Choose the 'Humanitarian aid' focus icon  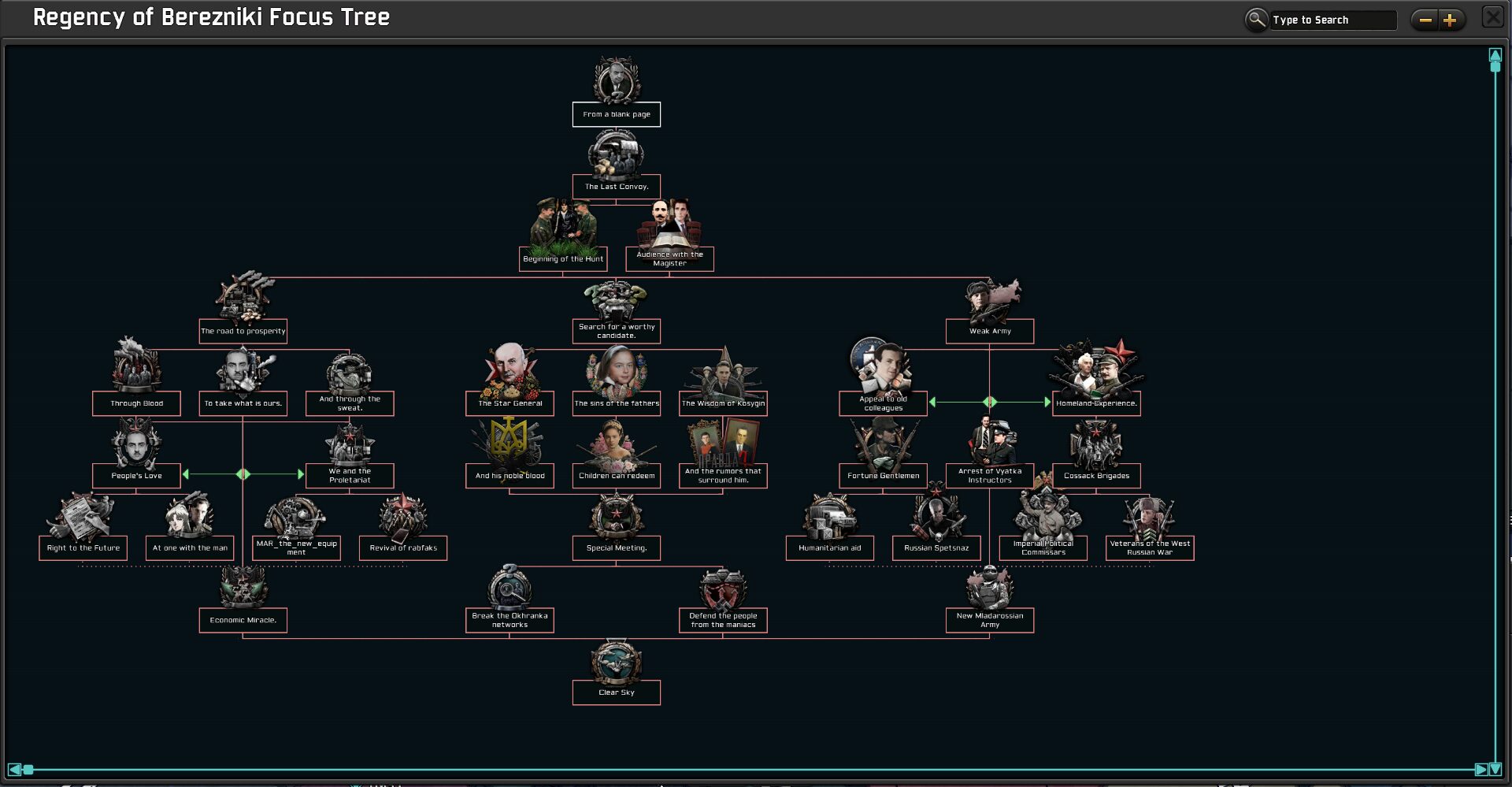tap(830, 516)
